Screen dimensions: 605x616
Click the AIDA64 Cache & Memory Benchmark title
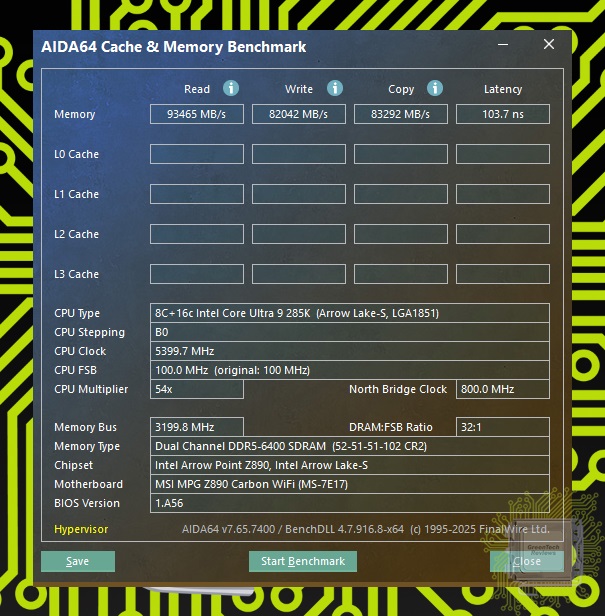(174, 47)
